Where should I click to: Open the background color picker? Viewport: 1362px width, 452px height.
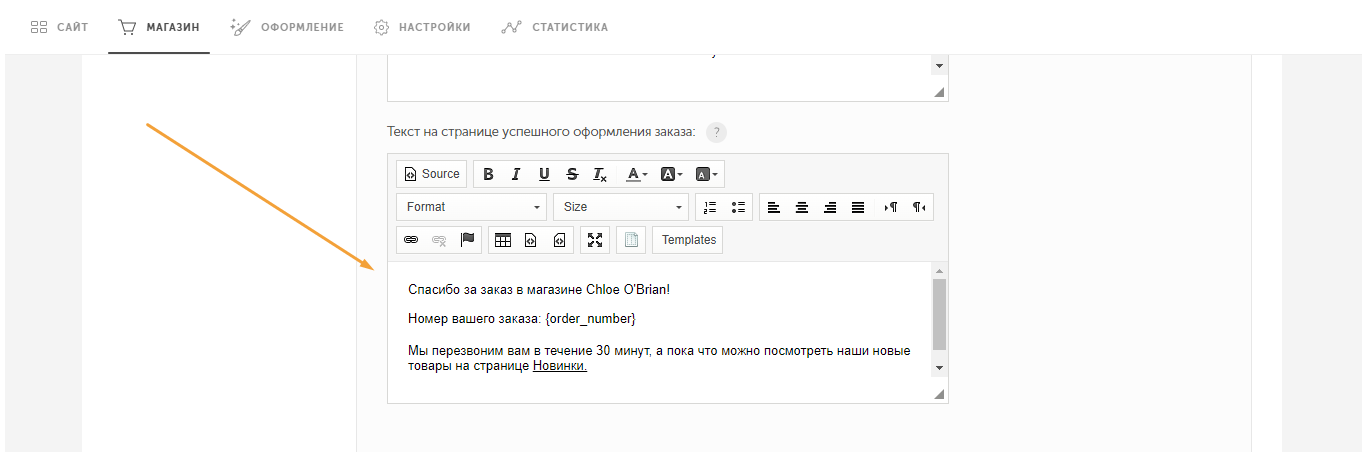click(x=672, y=174)
